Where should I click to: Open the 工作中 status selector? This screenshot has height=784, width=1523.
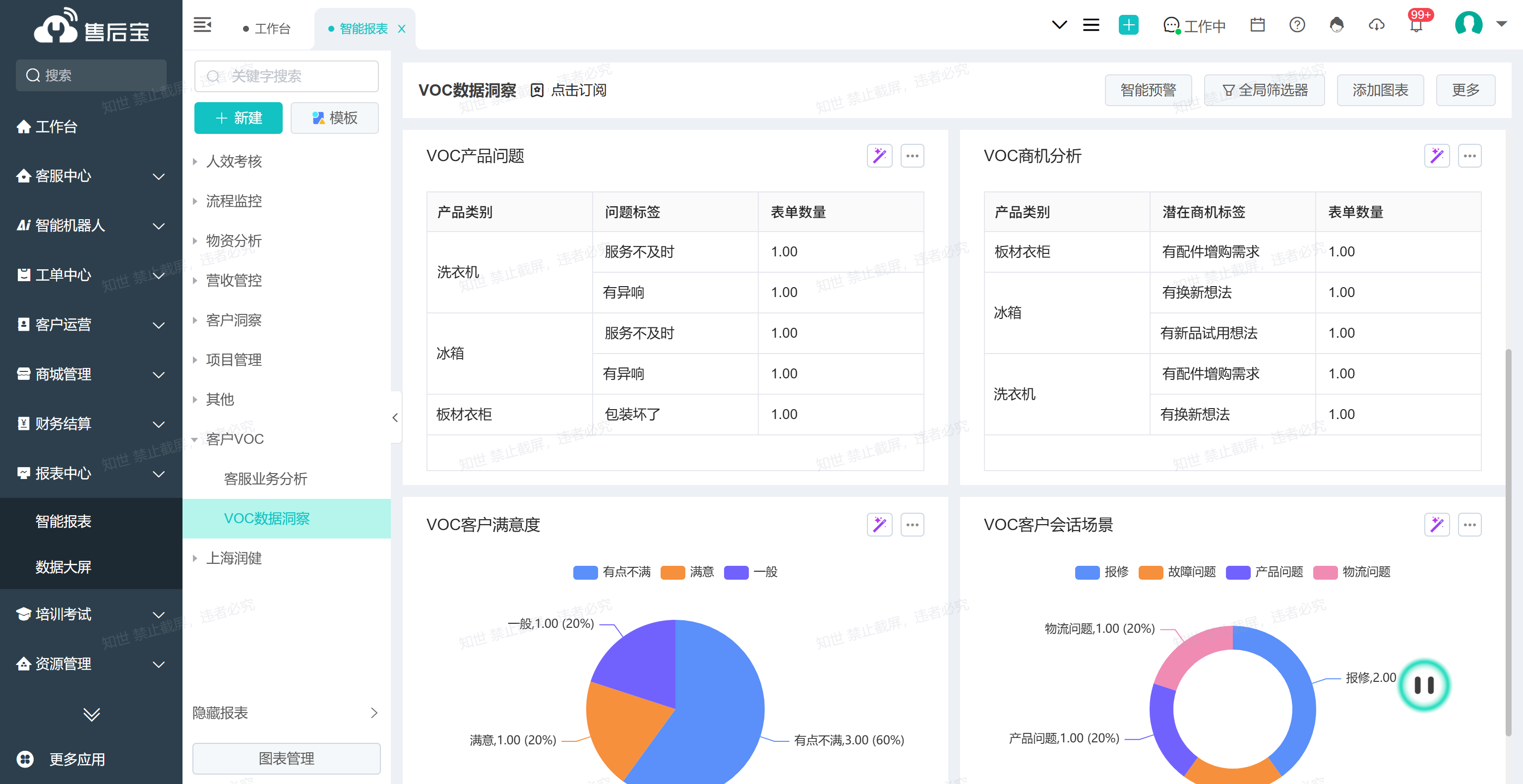[1194, 25]
